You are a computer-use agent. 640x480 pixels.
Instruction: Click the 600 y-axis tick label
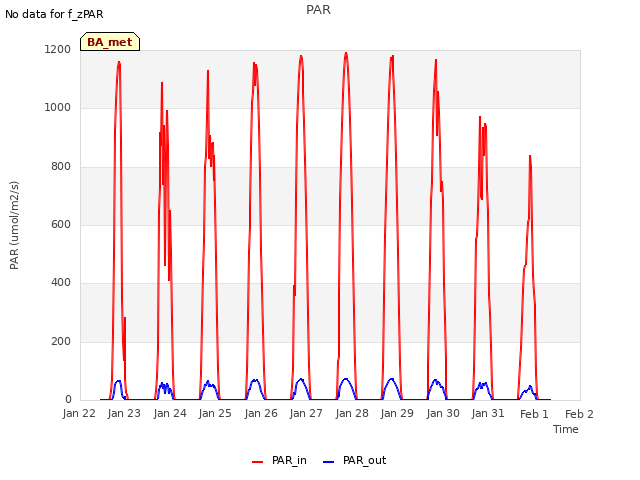click(x=61, y=224)
